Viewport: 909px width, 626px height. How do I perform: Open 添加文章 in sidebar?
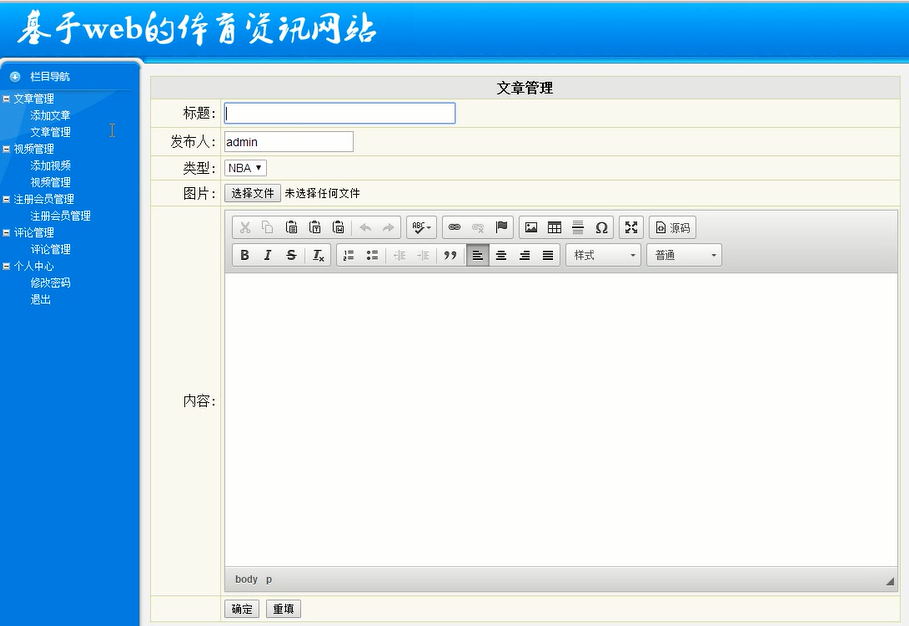click(x=50, y=115)
